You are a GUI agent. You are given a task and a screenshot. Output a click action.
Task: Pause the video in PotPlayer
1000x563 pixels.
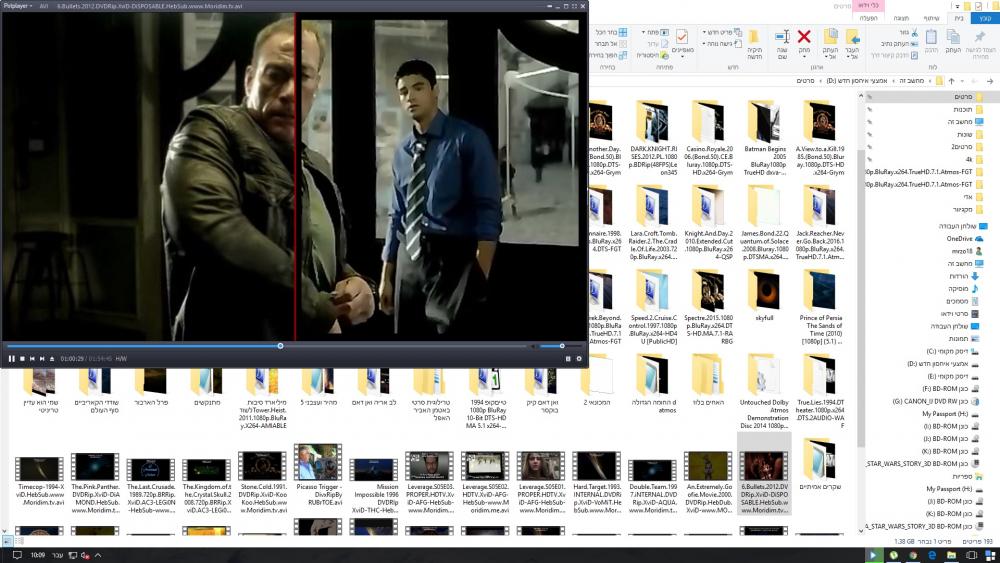click(x=11, y=358)
